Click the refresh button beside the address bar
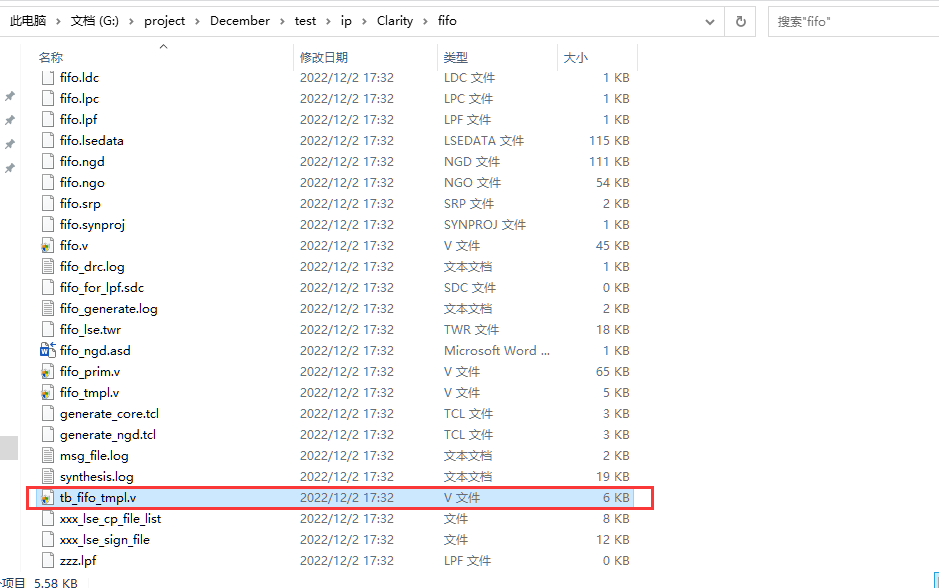Viewport: 939px width, 588px height. (x=741, y=22)
